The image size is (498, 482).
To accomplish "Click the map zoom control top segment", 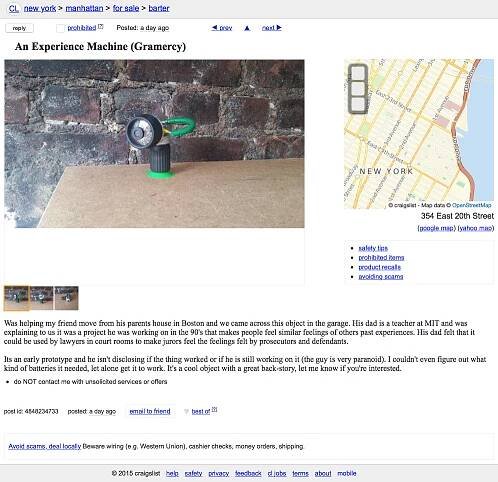I will coord(358,73).
